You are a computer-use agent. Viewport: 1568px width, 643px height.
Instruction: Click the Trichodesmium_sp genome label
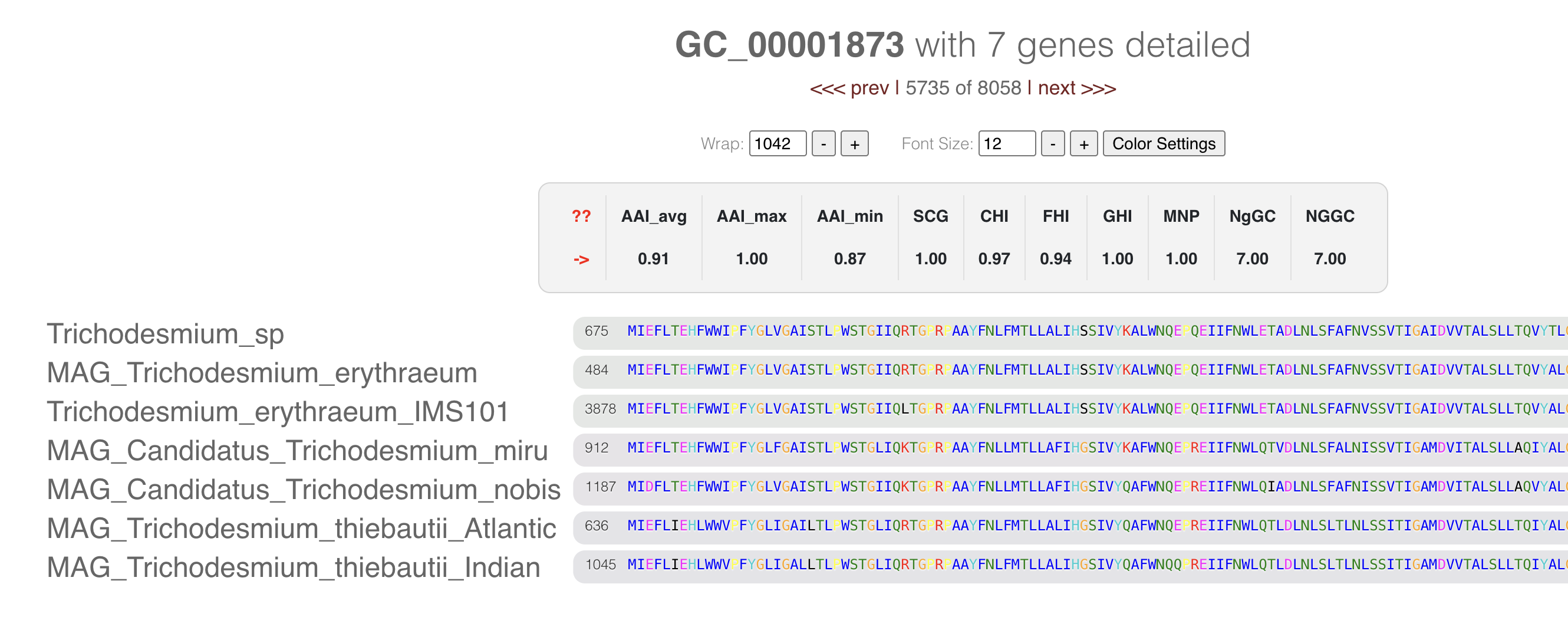(x=165, y=334)
